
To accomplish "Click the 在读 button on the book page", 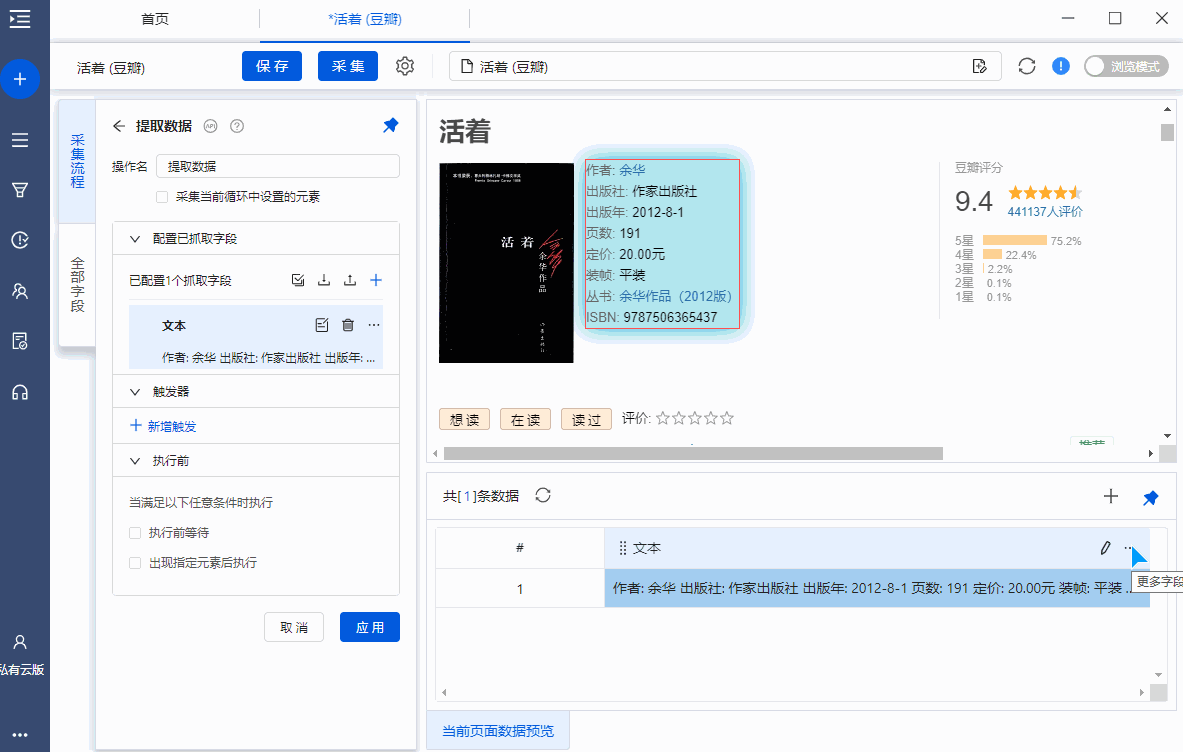I will point(525,419).
